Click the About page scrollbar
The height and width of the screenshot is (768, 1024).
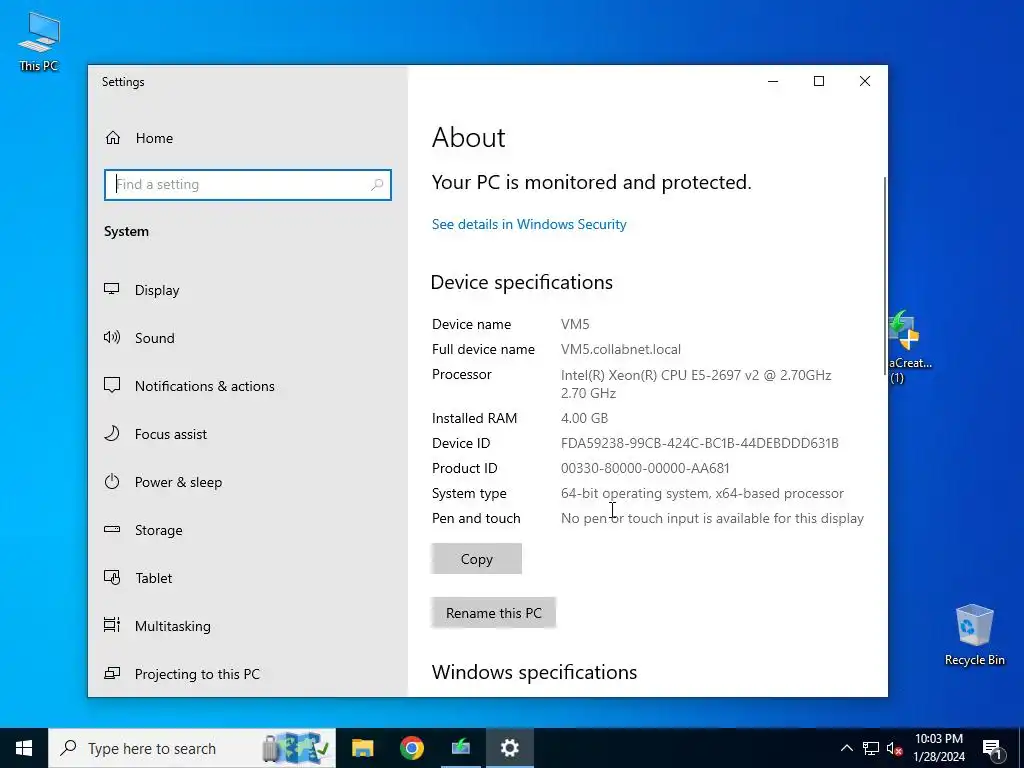point(885,274)
